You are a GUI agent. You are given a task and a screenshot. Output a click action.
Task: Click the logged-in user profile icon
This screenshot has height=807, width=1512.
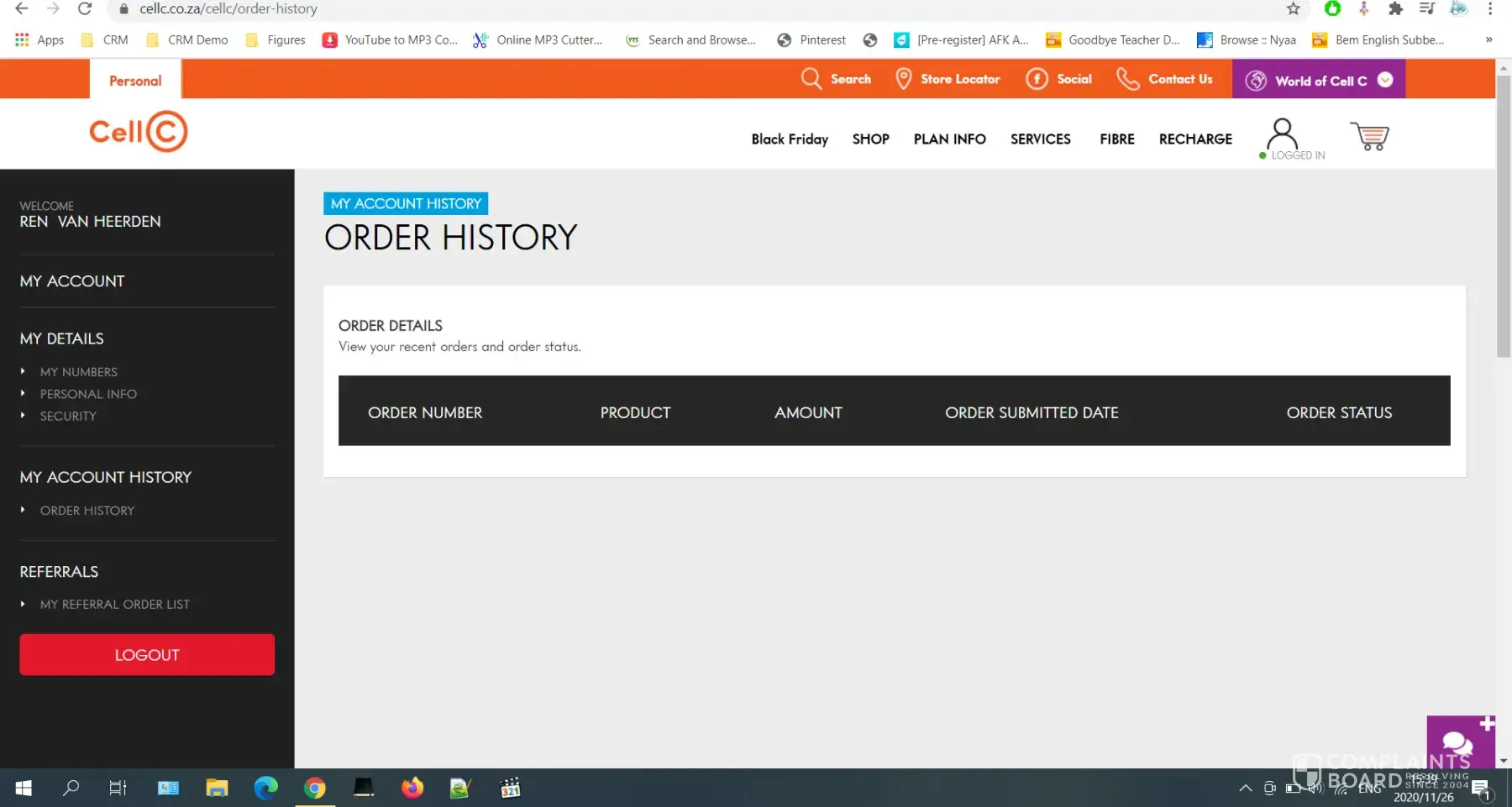click(x=1282, y=134)
